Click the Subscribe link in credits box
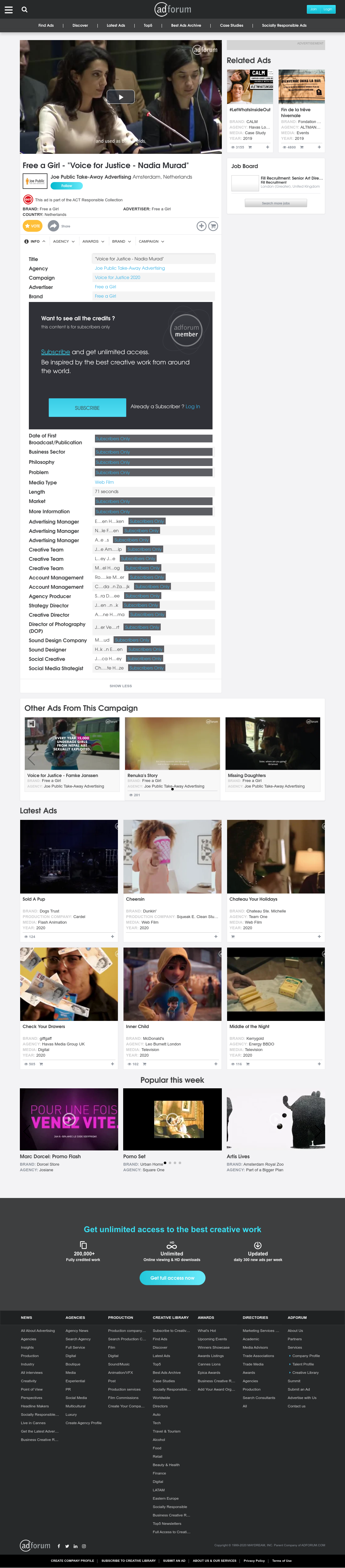The height and width of the screenshot is (1568, 345). click(55, 352)
